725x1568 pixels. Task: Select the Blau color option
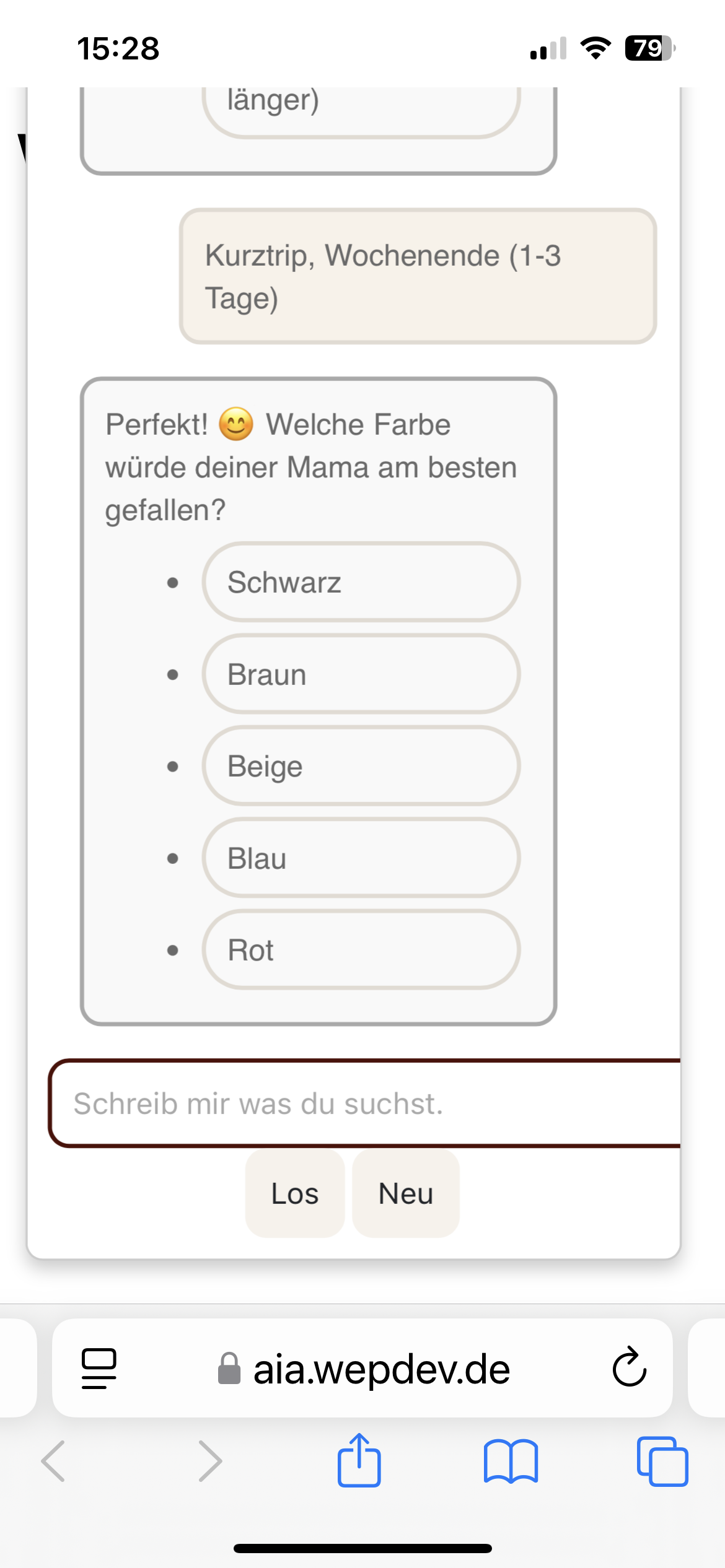[361, 858]
